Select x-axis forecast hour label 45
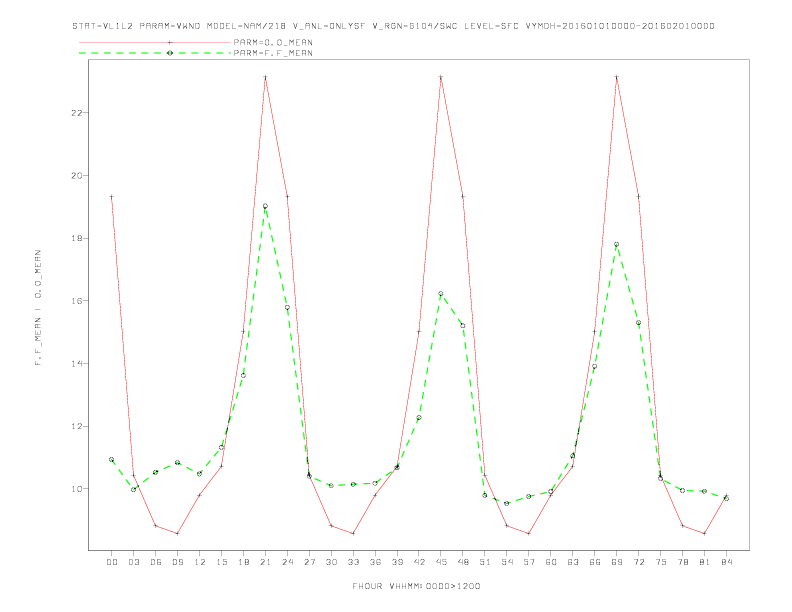 pos(441,562)
